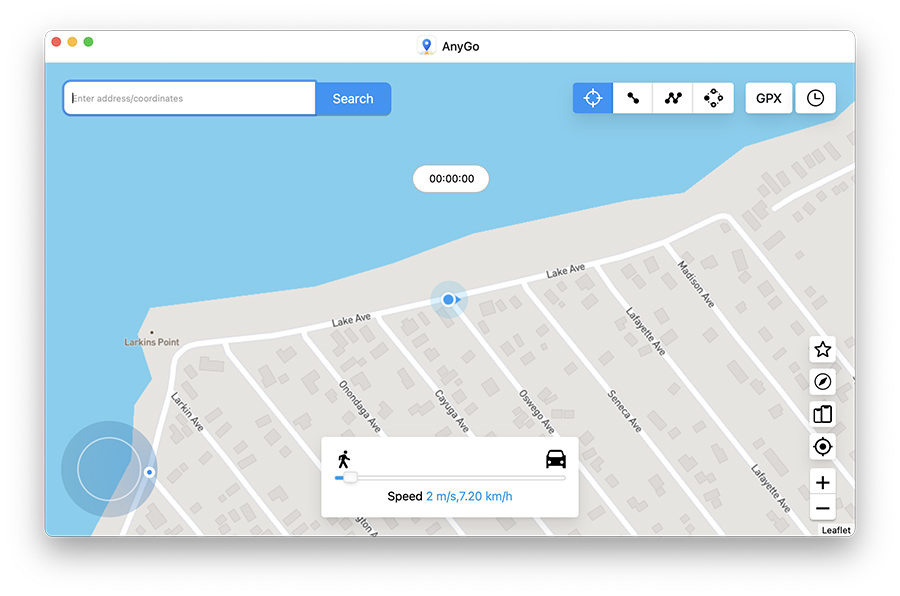Open the GPX import panel
This screenshot has height=596, width=900.
point(768,97)
